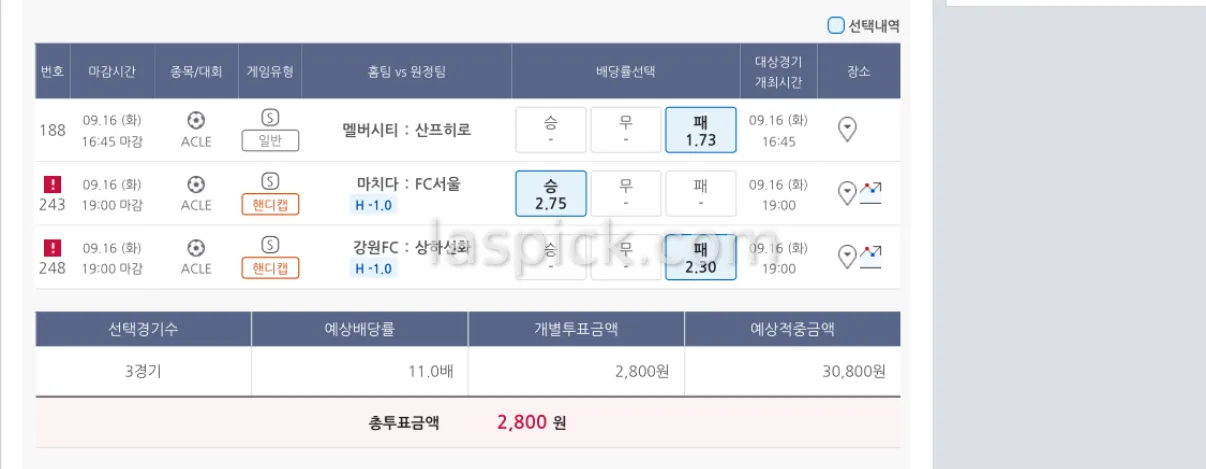Screen dimensions: 1206x469
Task: Deselect 패 1.73 for 멜버시티 match
Action: 700,130
